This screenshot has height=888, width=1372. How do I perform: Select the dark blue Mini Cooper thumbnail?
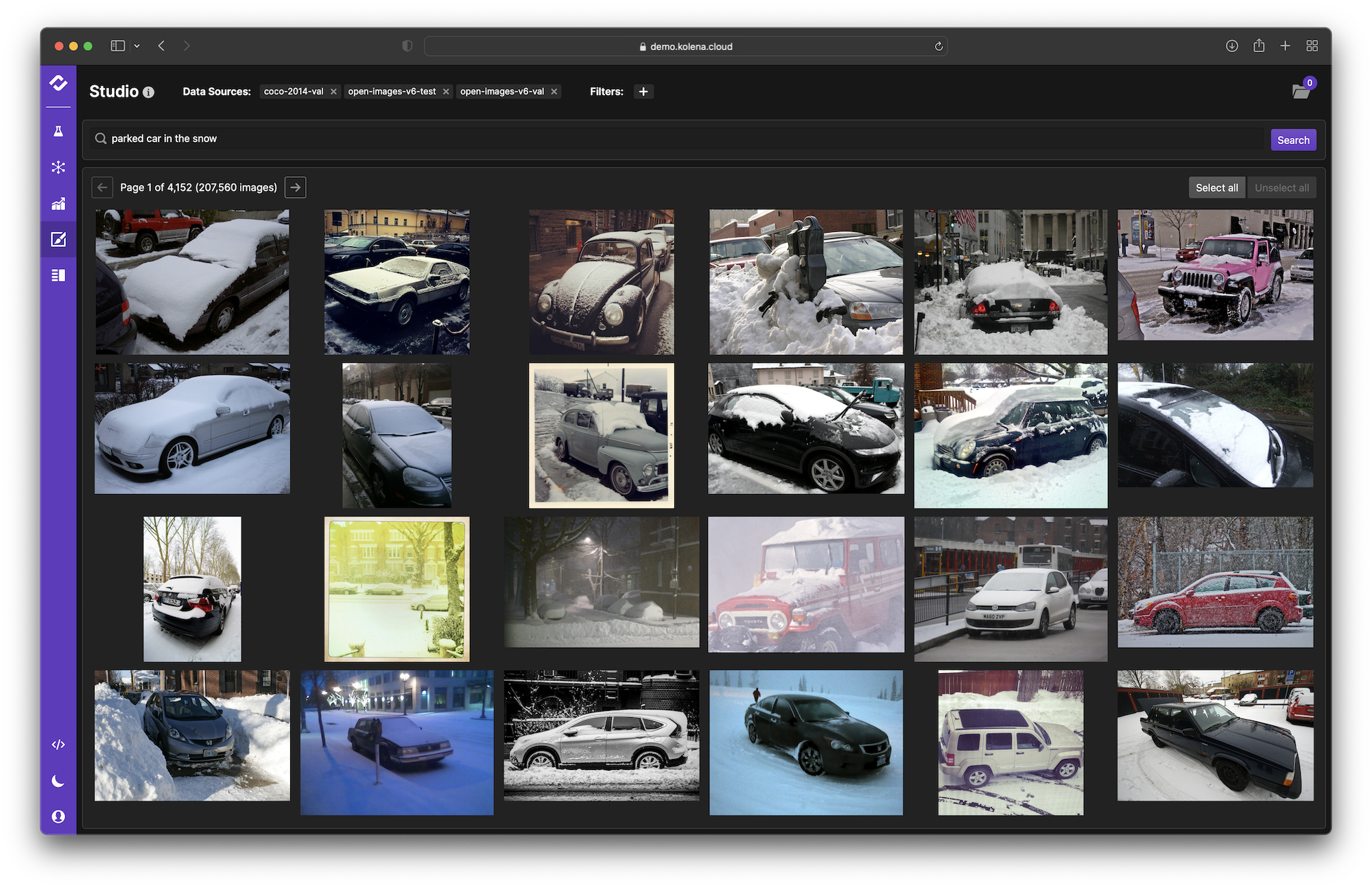(x=1010, y=436)
